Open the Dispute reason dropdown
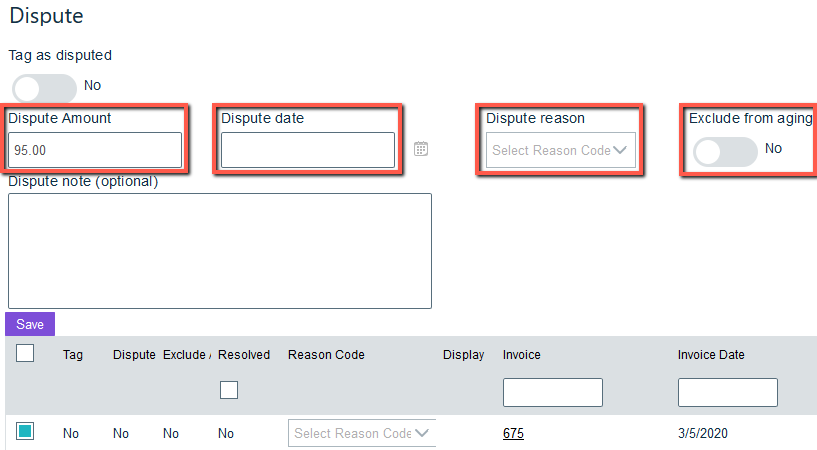Viewport: 817px width, 450px height. 560,151
